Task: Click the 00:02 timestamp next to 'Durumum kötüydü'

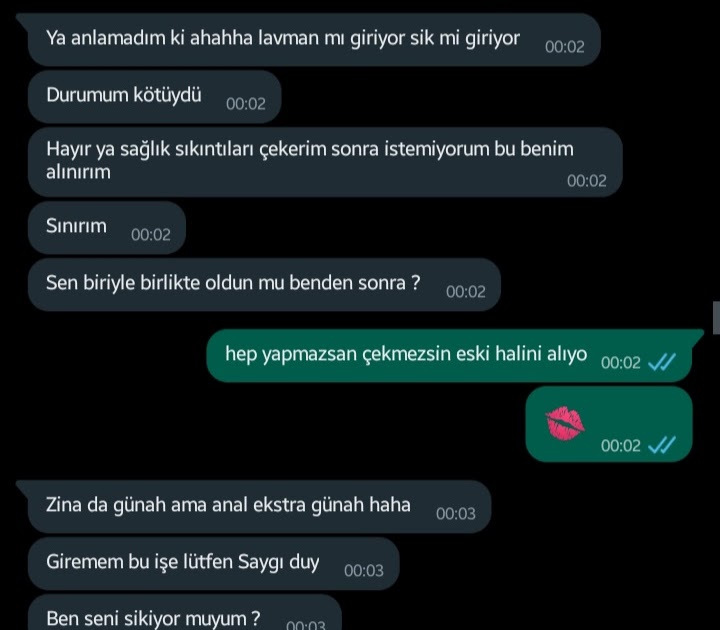Action: click(x=246, y=104)
